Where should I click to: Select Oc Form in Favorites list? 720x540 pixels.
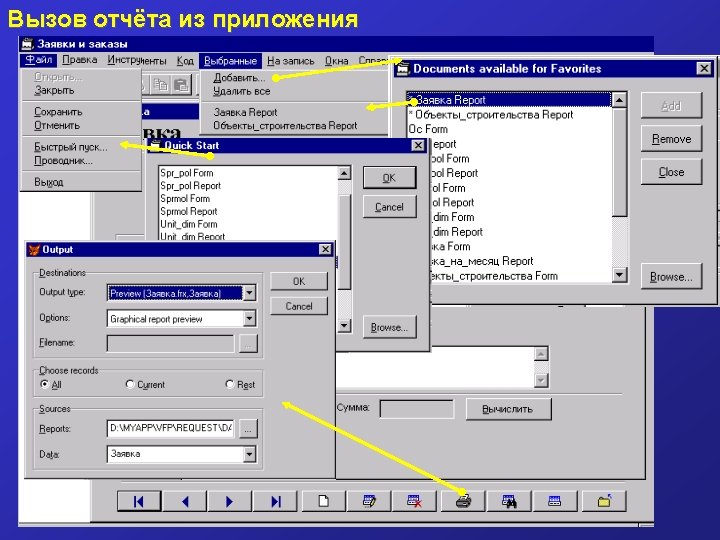(x=509, y=129)
